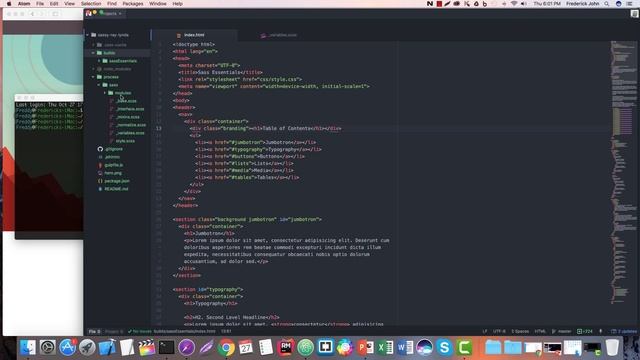Click the 2 Spaces indentation setting
The image size is (640, 360).
click(x=520, y=331)
